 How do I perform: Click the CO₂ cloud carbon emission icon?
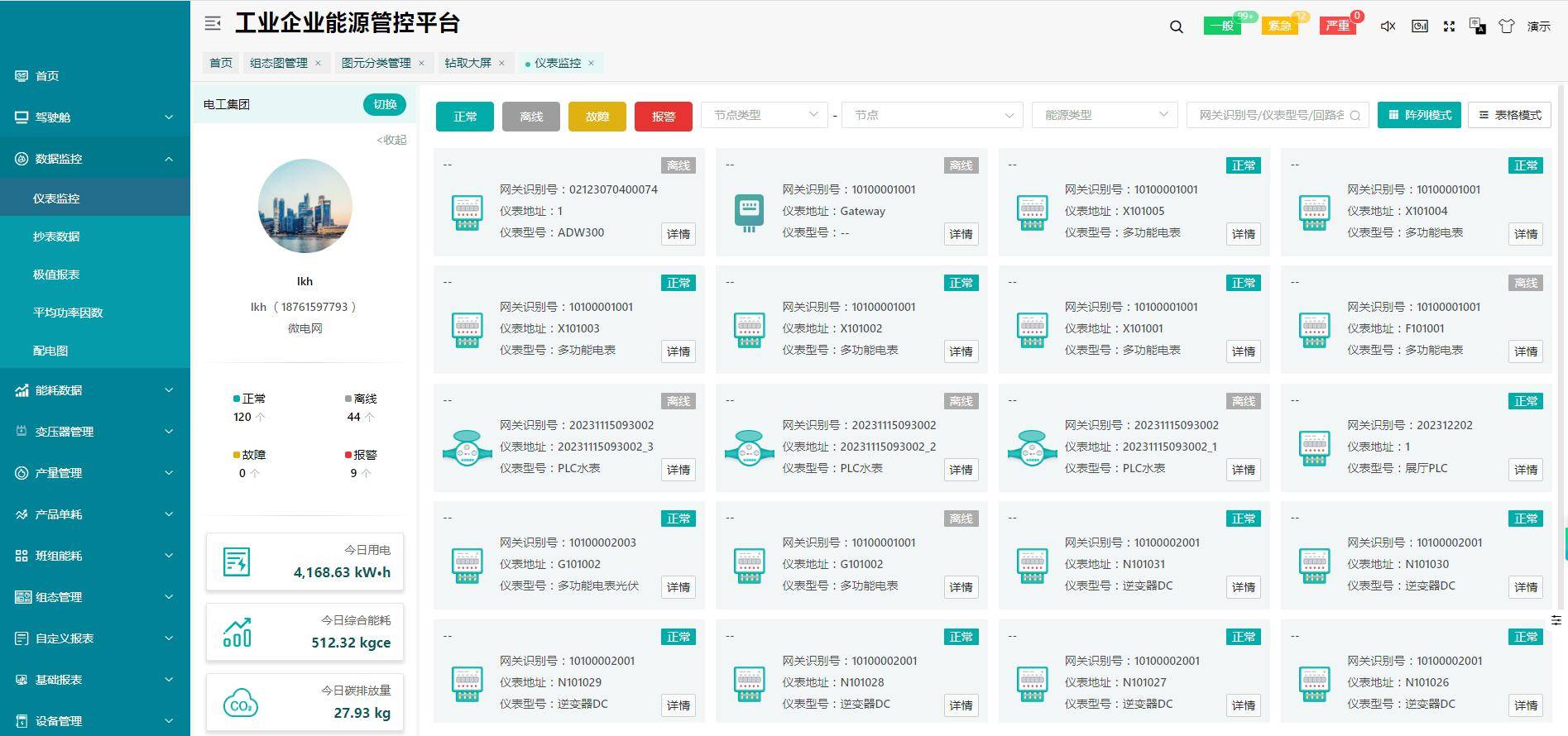tap(240, 703)
